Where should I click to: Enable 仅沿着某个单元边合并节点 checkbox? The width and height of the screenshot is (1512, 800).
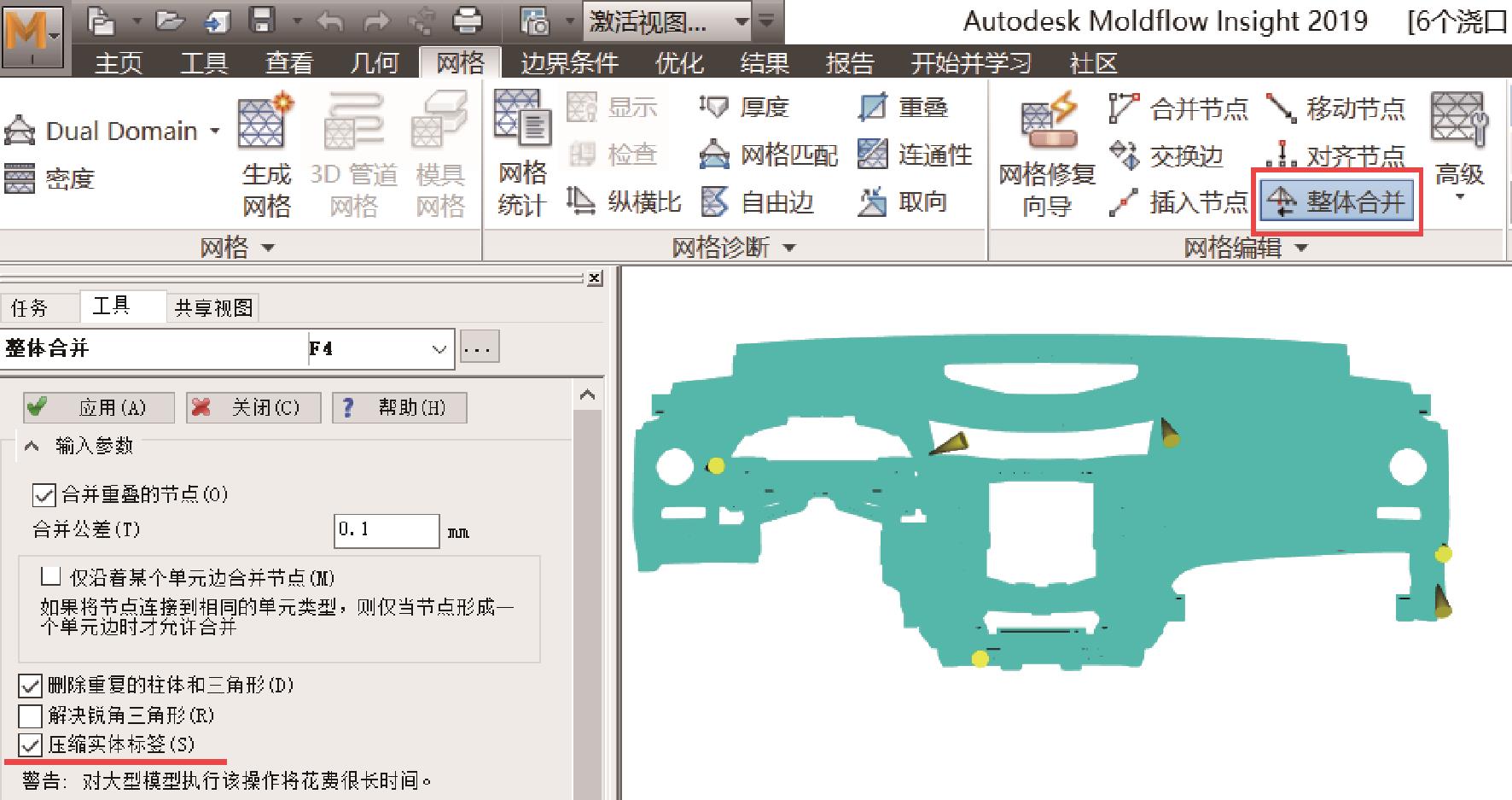51,577
